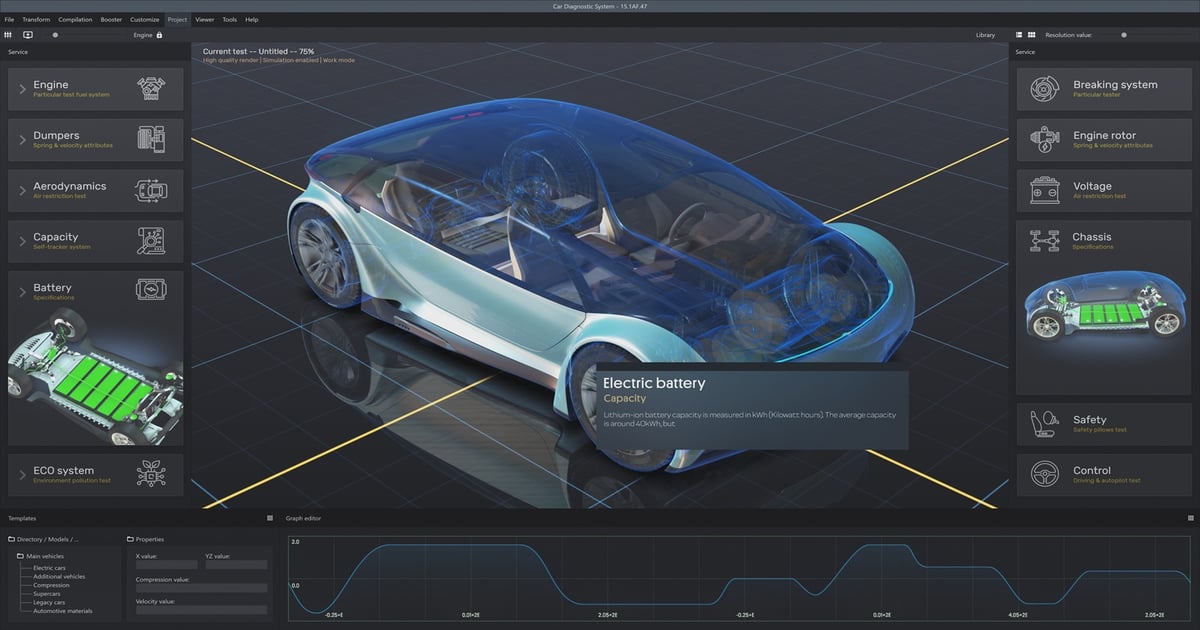Open the Graph editor panel options icon

[1190, 518]
